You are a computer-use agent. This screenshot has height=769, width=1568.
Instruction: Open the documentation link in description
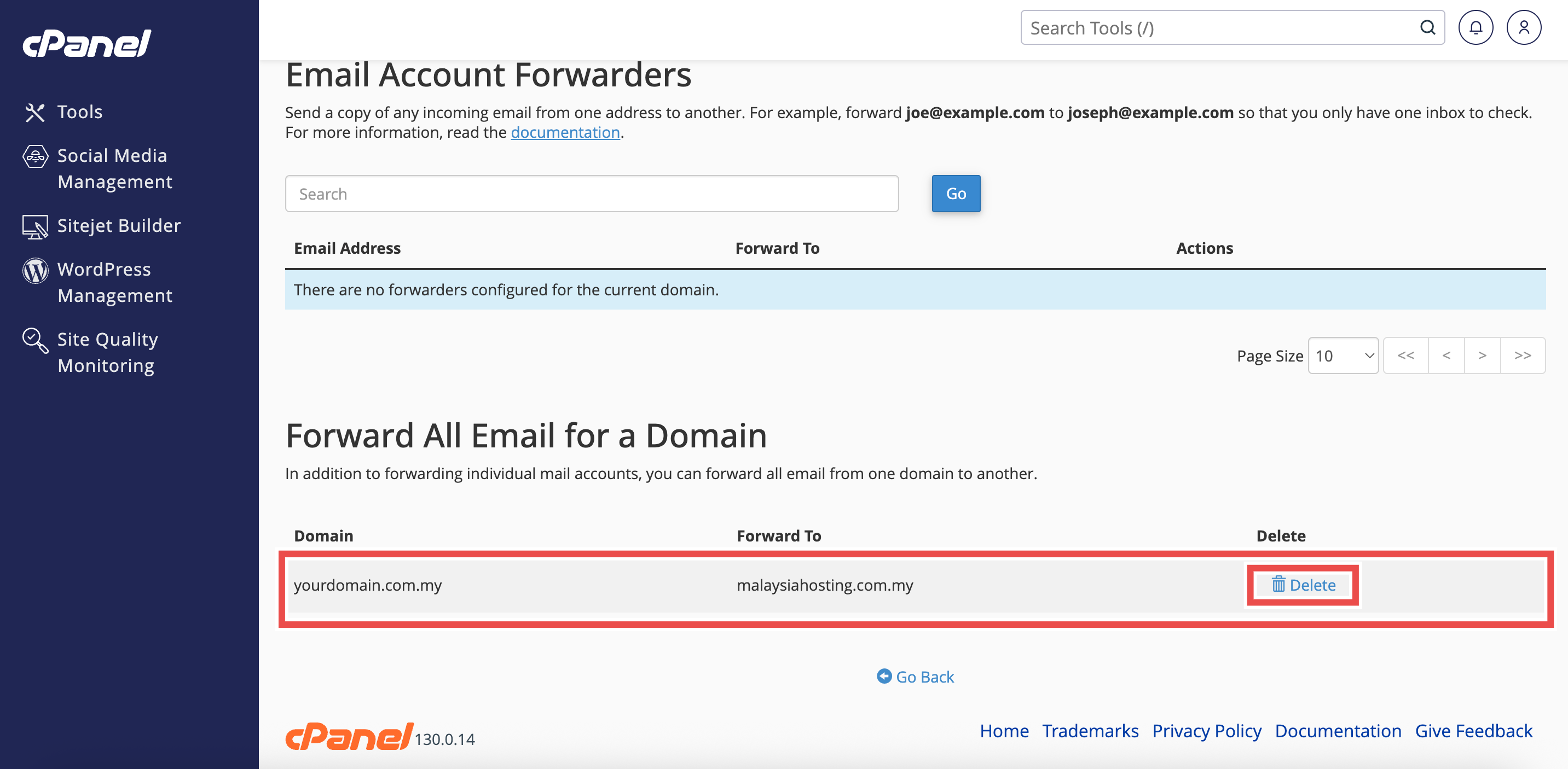565,132
